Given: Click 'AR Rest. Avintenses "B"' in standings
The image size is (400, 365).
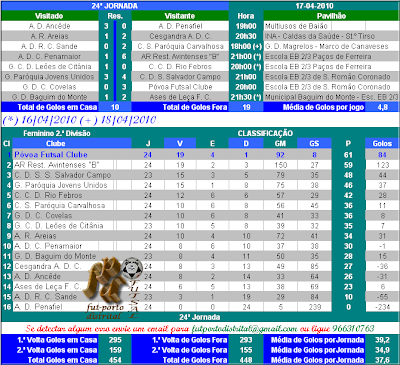Looking at the screenshot, I should [57, 165].
